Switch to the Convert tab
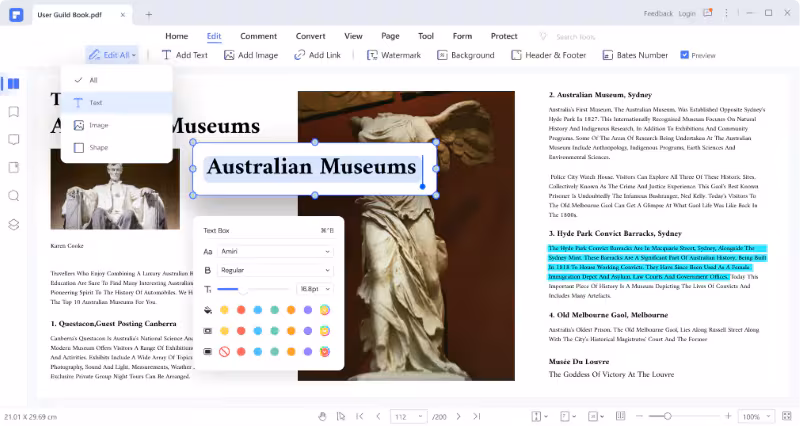The width and height of the screenshot is (800, 426). coord(310,36)
